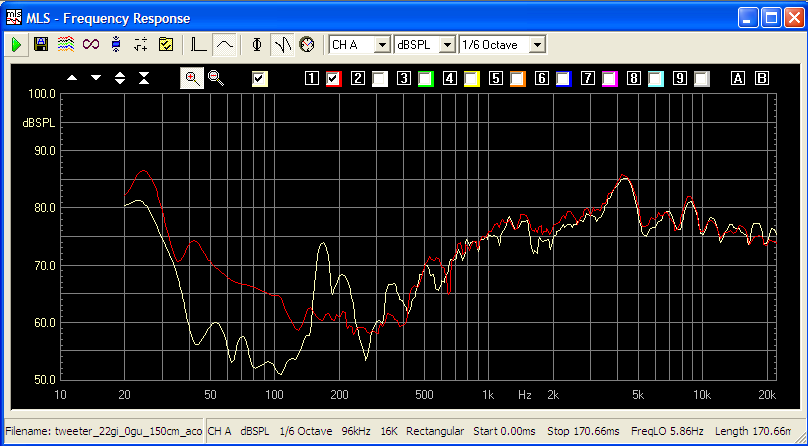The image size is (808, 446).
Task: Click the Rectangular window status text
Action: 435,431
